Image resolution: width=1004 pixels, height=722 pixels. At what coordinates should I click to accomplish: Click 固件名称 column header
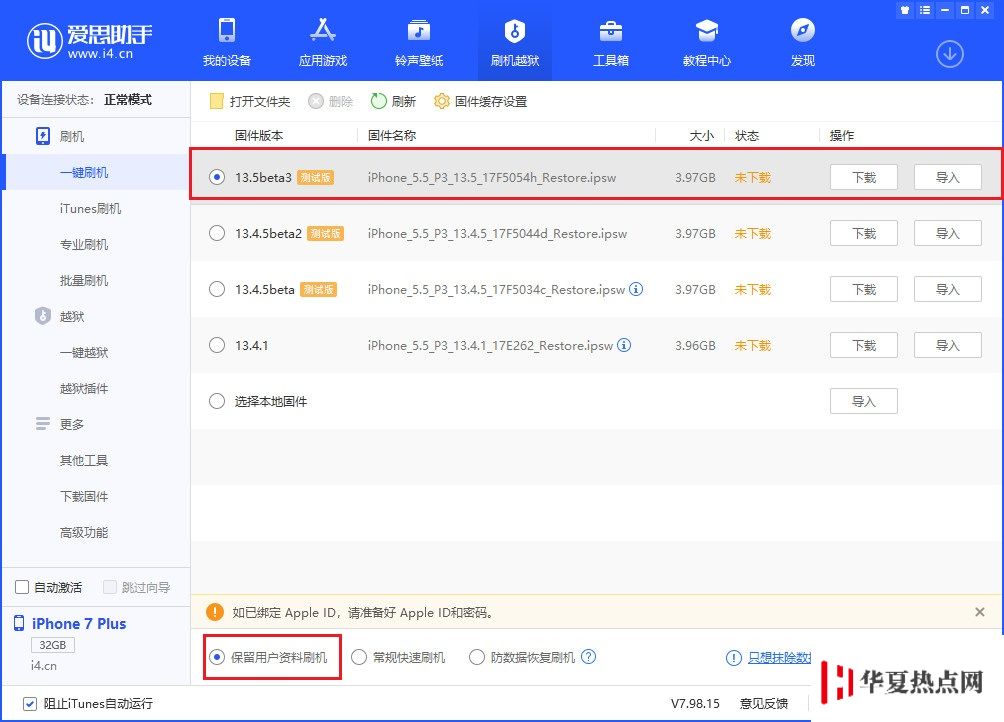[392, 136]
